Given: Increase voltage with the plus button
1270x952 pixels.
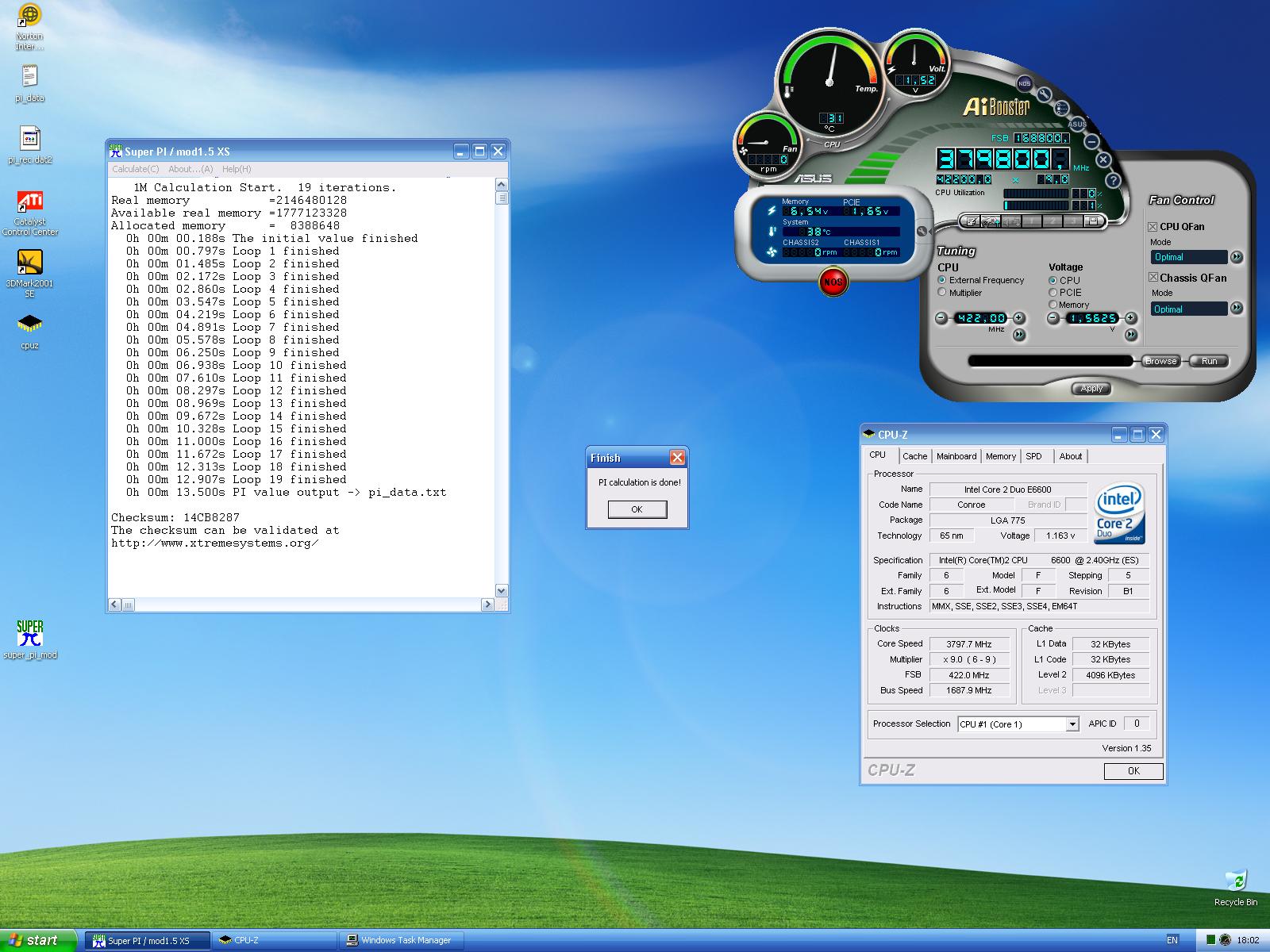Looking at the screenshot, I should coord(1131,318).
